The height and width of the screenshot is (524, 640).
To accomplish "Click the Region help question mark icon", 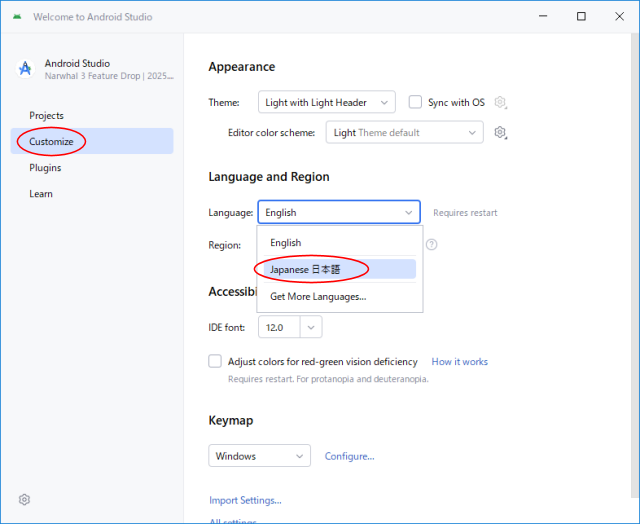I will [431, 244].
